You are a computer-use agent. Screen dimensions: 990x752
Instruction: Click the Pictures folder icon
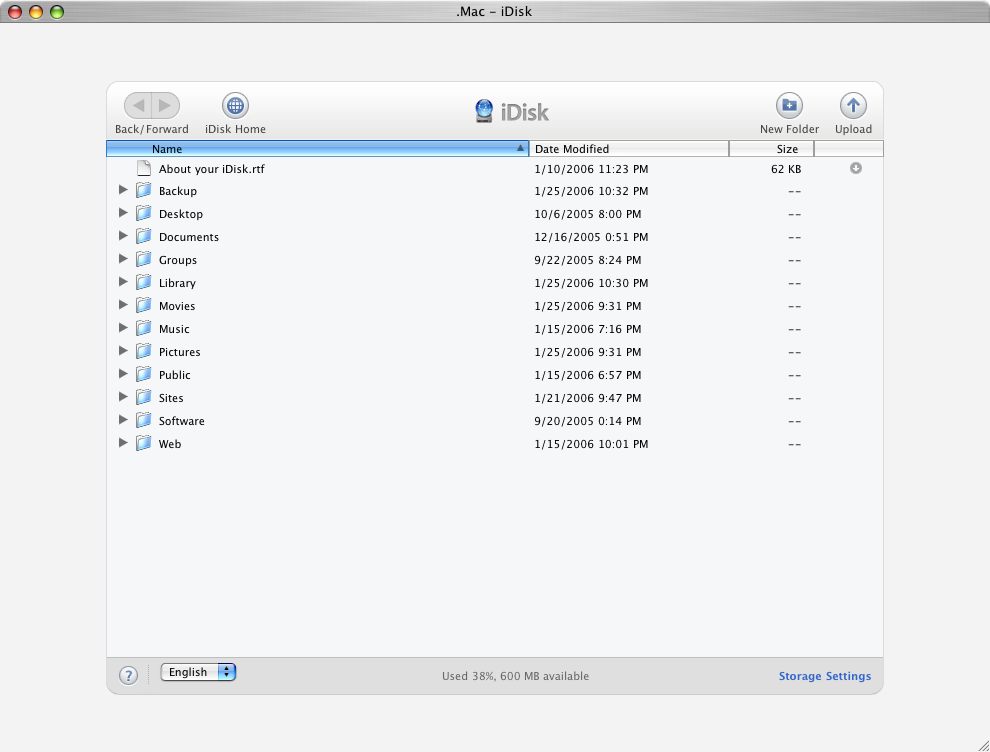144,351
